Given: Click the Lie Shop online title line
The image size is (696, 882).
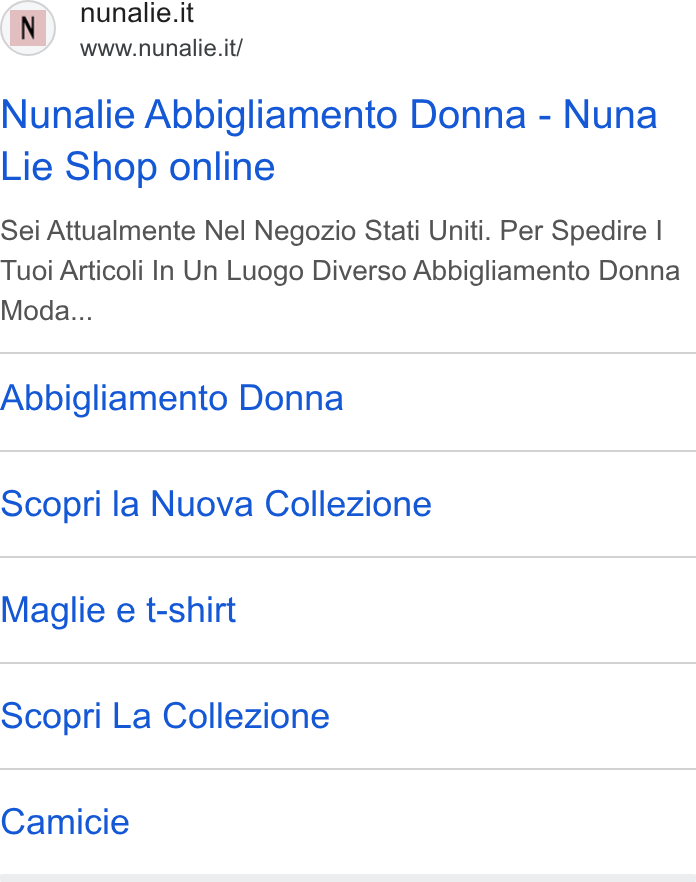Looking at the screenshot, I should [x=137, y=167].
